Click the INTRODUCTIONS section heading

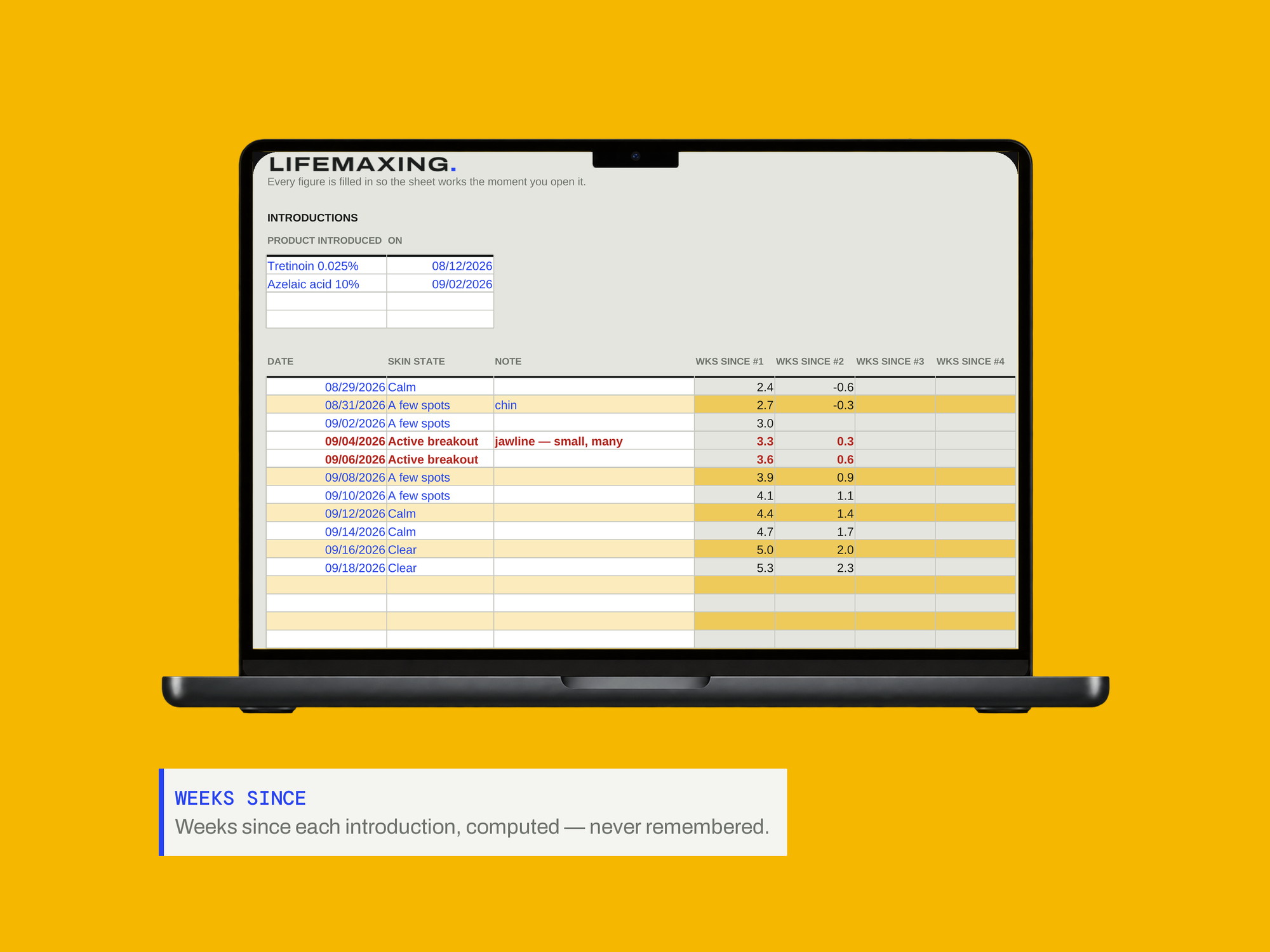312,218
